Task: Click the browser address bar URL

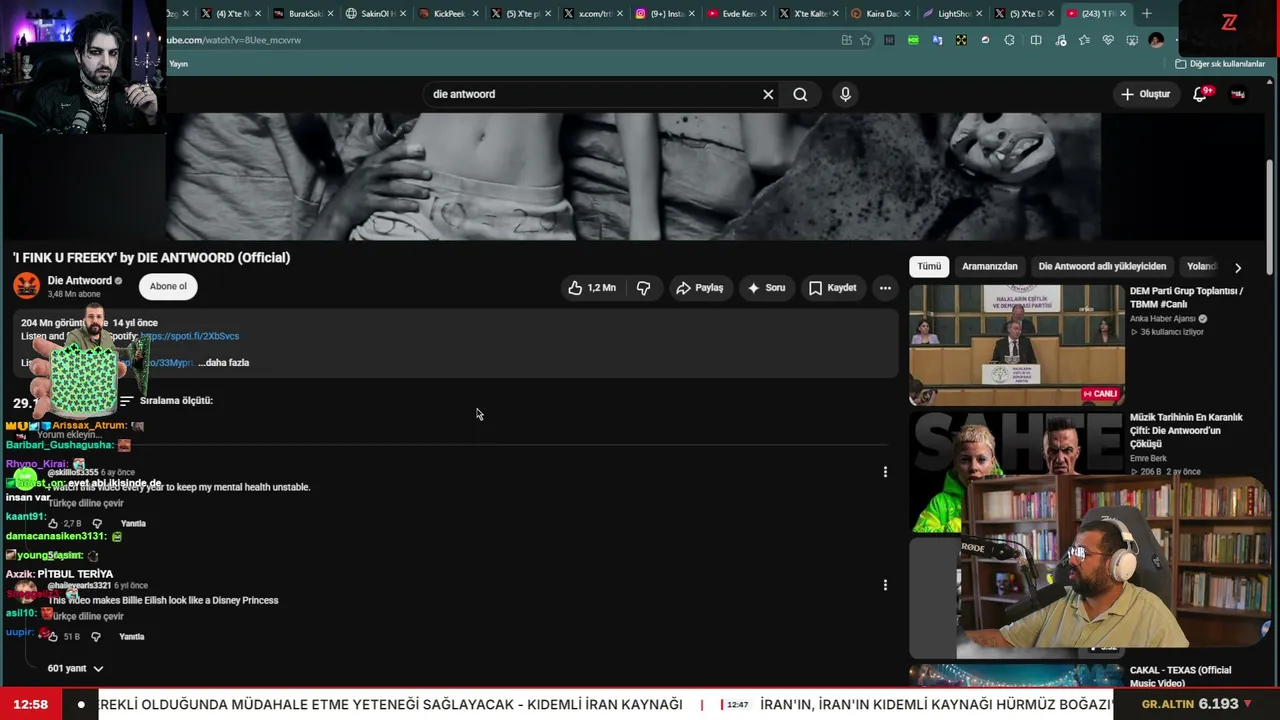Action: click(x=234, y=40)
